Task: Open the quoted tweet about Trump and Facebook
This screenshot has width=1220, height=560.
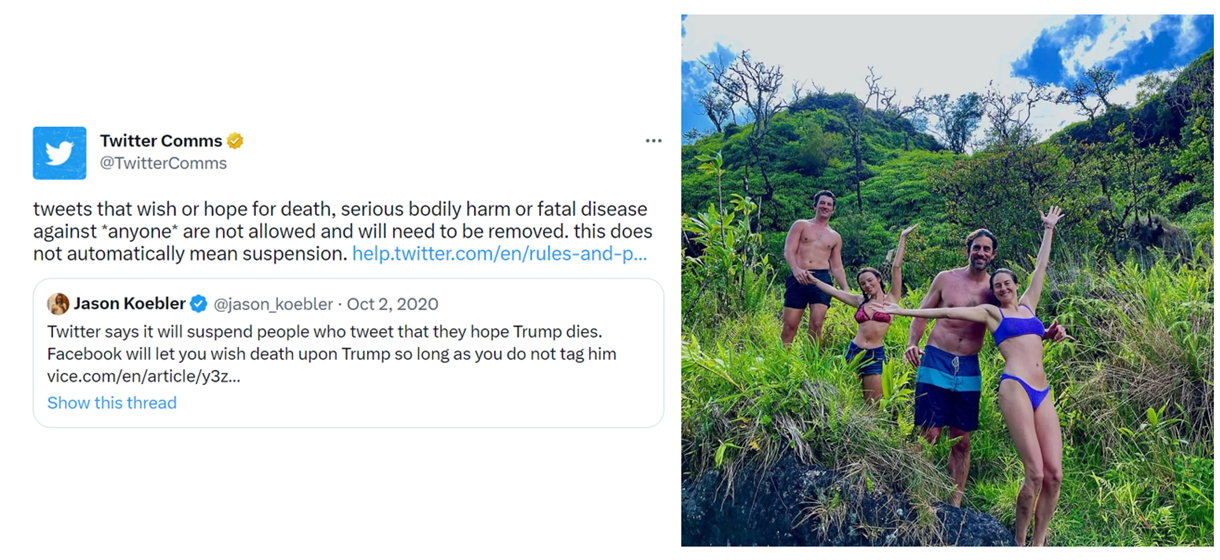Action: [x=330, y=340]
